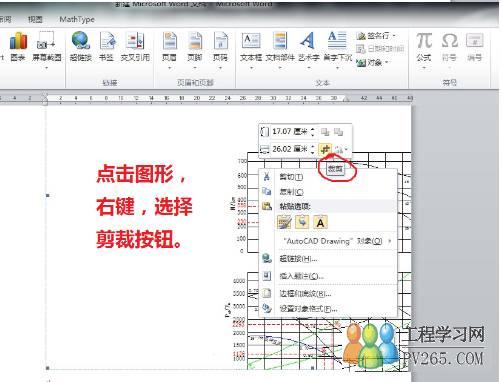Expand the Header (页眉) dropdown
The height and width of the screenshot is (382, 502).
point(169,68)
